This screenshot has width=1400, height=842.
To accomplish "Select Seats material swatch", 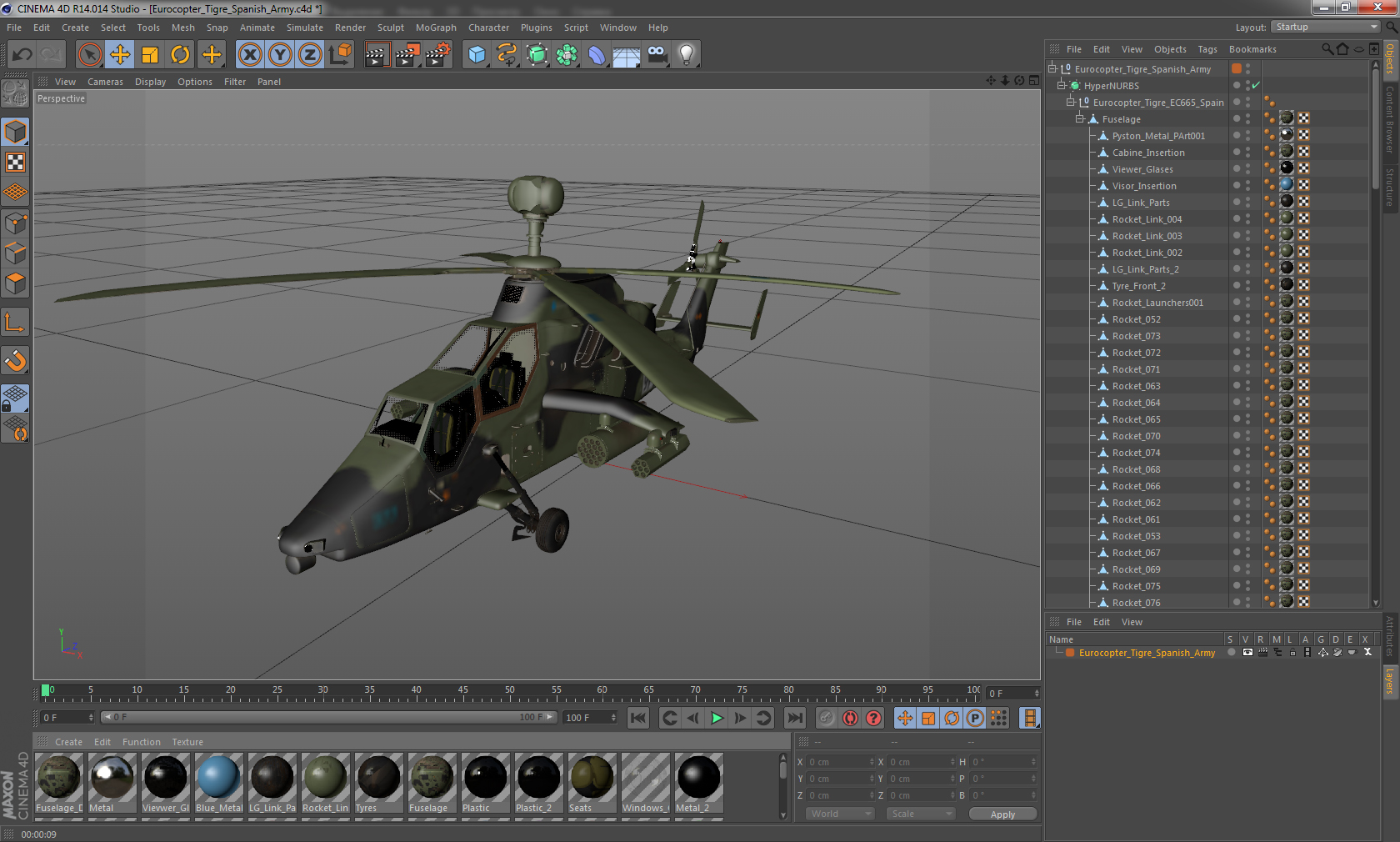I will pos(592,783).
